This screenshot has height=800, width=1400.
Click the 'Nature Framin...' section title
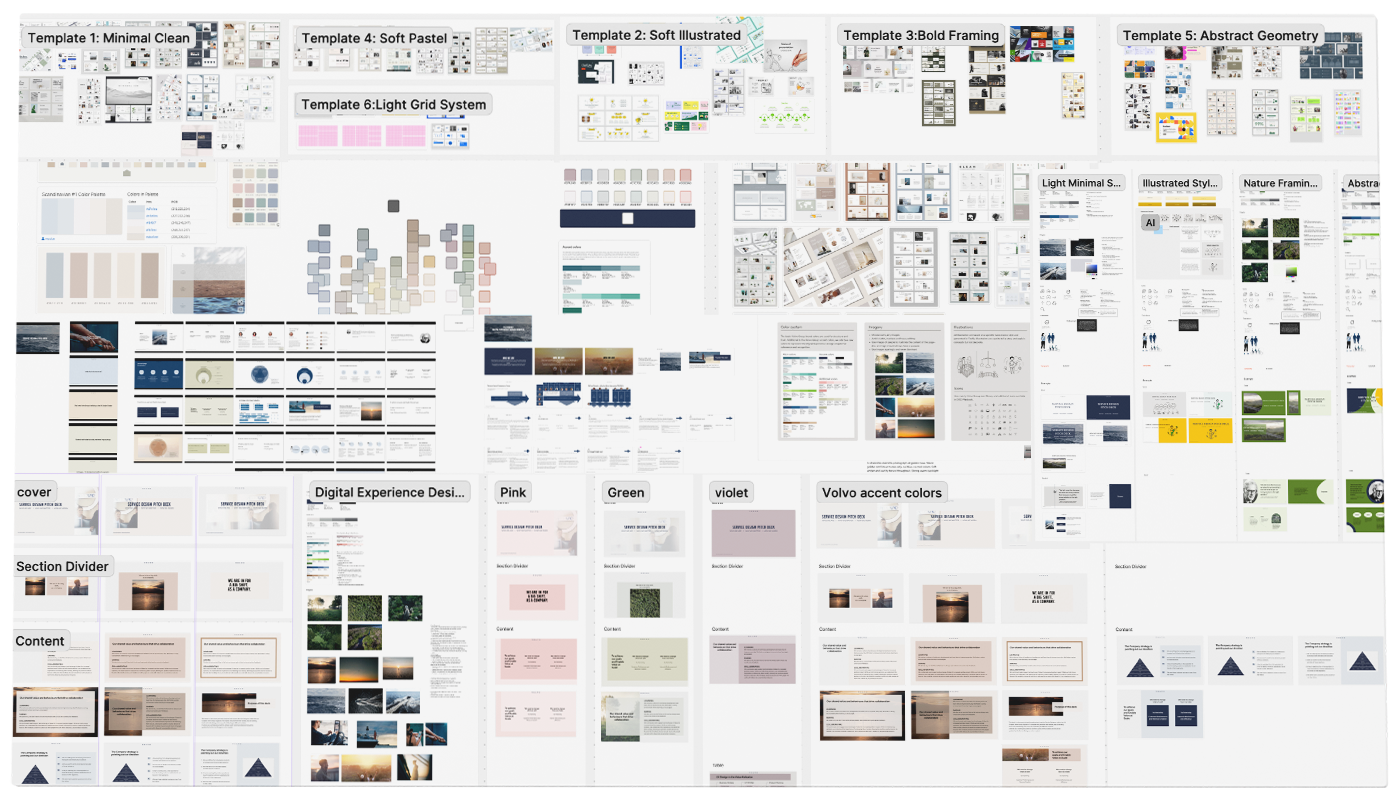pyautogui.click(x=1280, y=183)
